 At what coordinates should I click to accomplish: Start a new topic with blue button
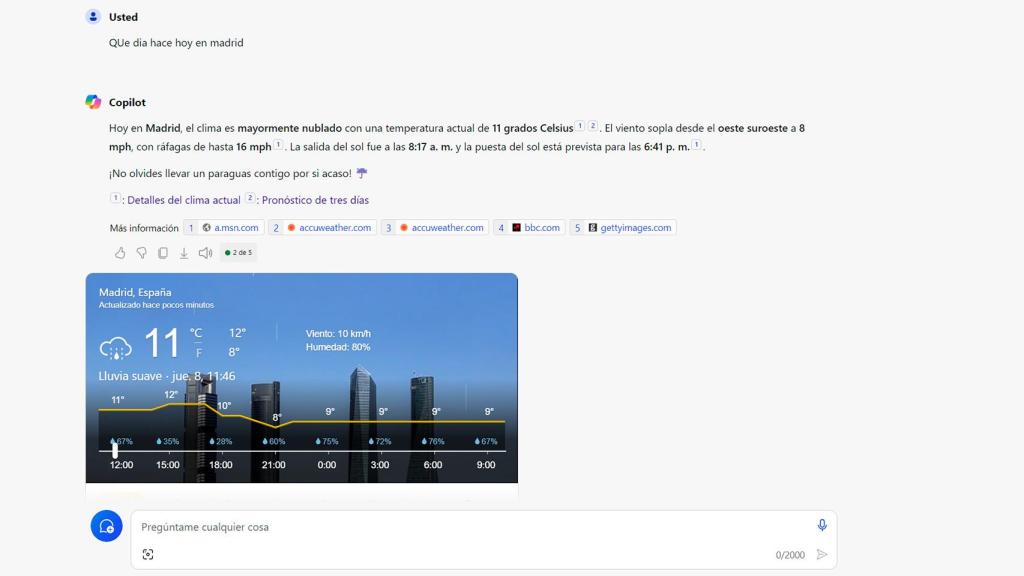click(x=106, y=526)
